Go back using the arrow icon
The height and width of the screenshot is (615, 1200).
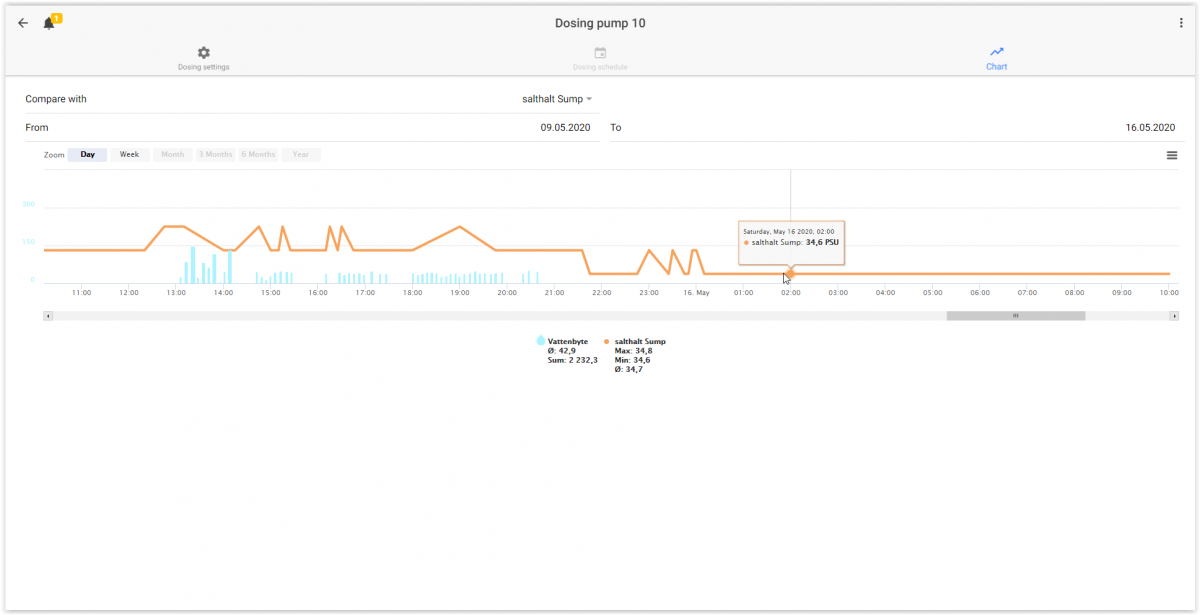pos(23,23)
